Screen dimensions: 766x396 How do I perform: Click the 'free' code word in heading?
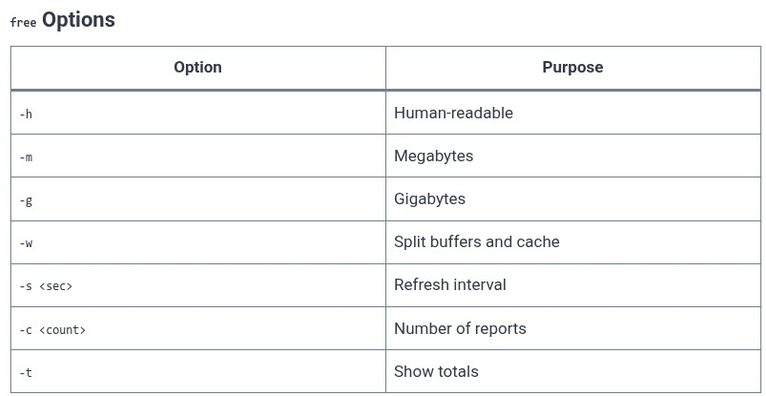tap(23, 22)
